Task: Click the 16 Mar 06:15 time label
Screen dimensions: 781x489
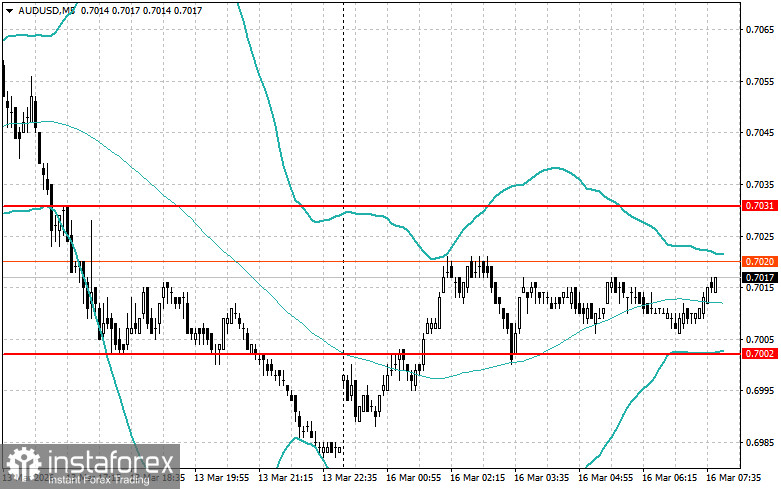Action: (669, 478)
